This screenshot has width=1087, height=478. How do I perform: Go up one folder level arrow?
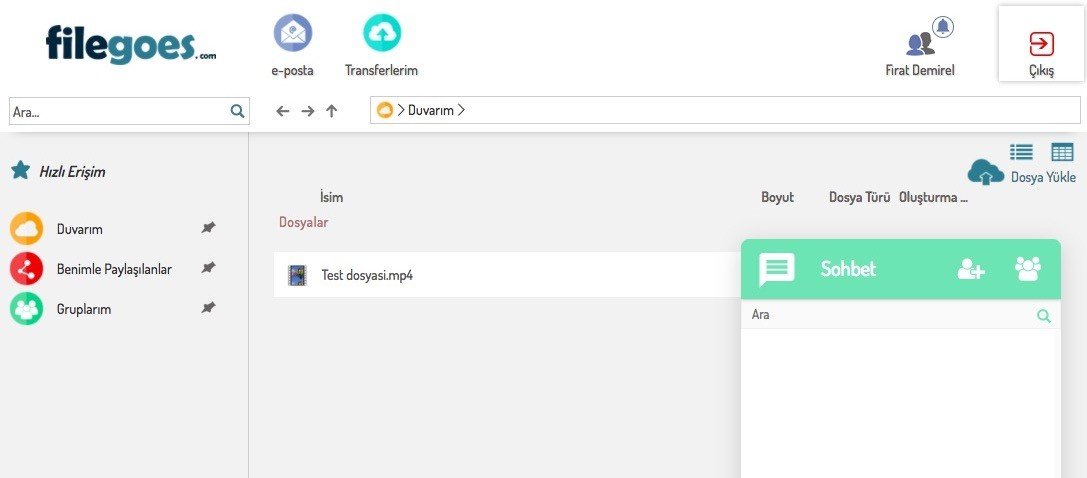click(x=332, y=111)
